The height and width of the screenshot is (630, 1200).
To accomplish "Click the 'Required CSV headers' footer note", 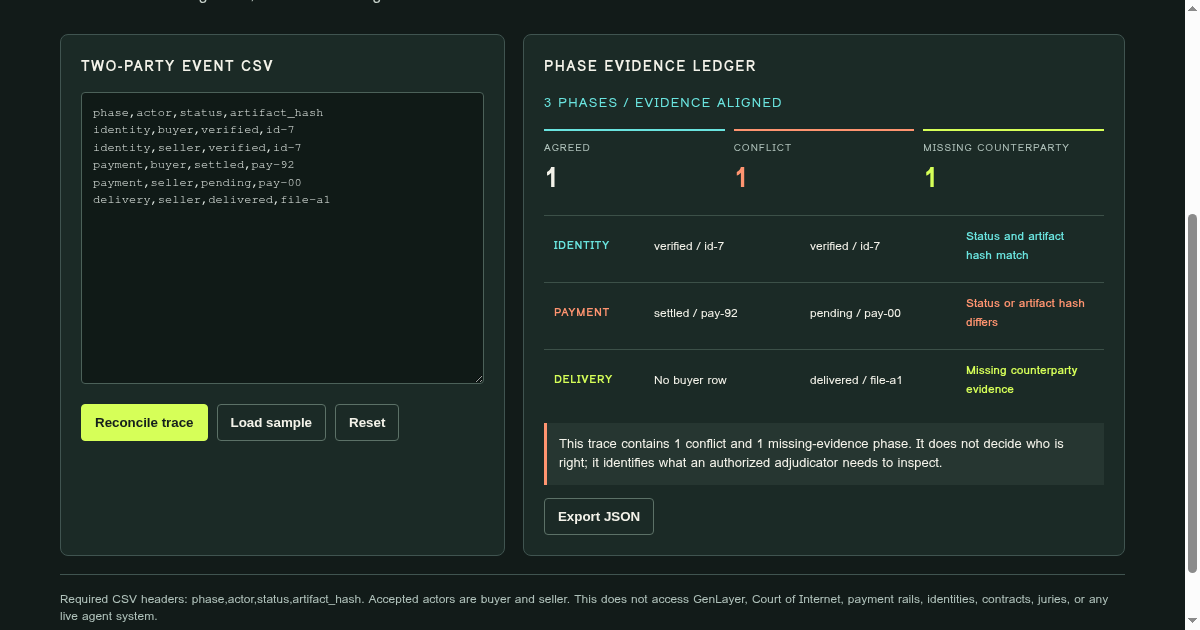I will pyautogui.click(x=584, y=607).
